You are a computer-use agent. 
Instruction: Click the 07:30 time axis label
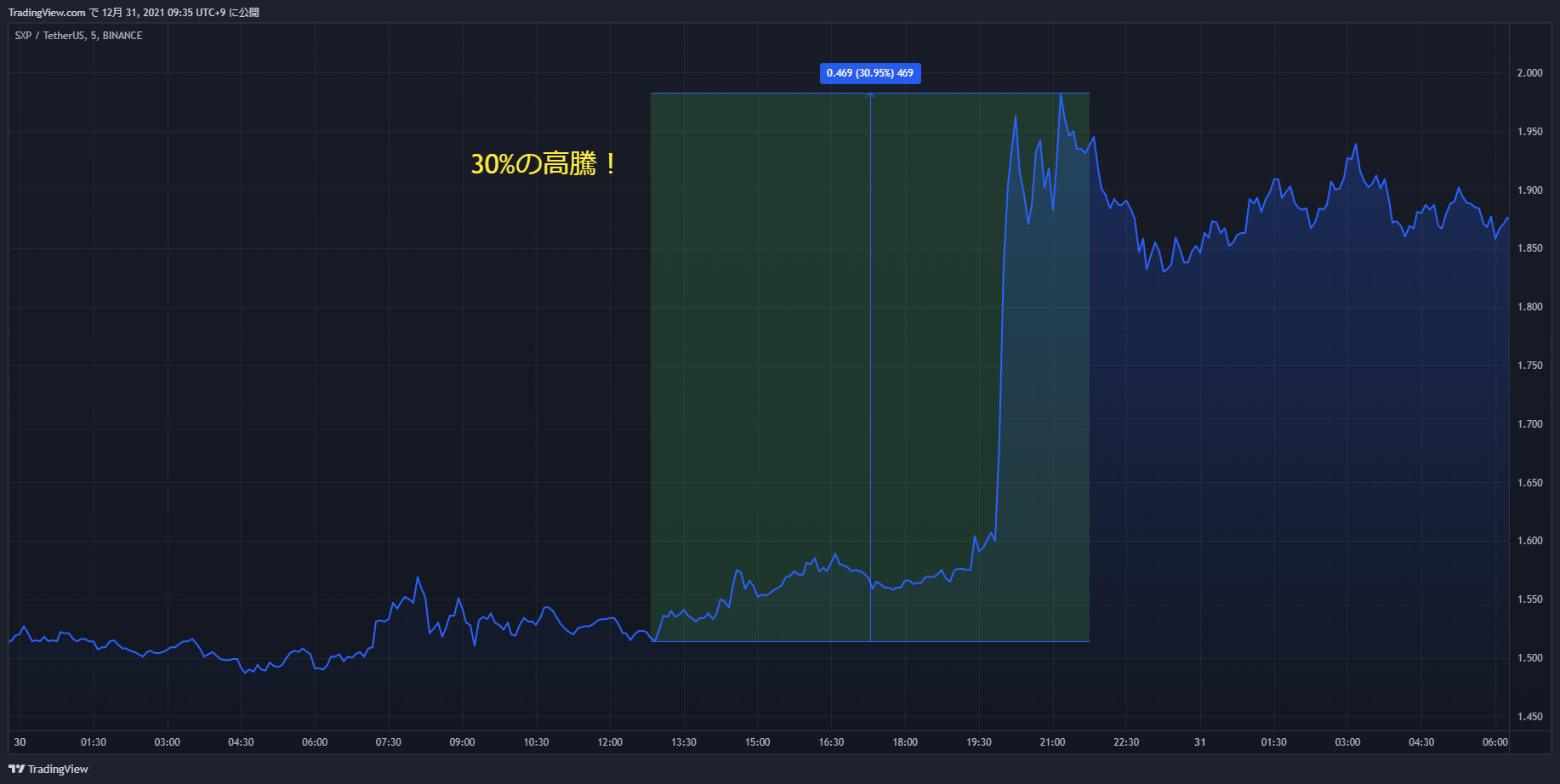click(388, 742)
